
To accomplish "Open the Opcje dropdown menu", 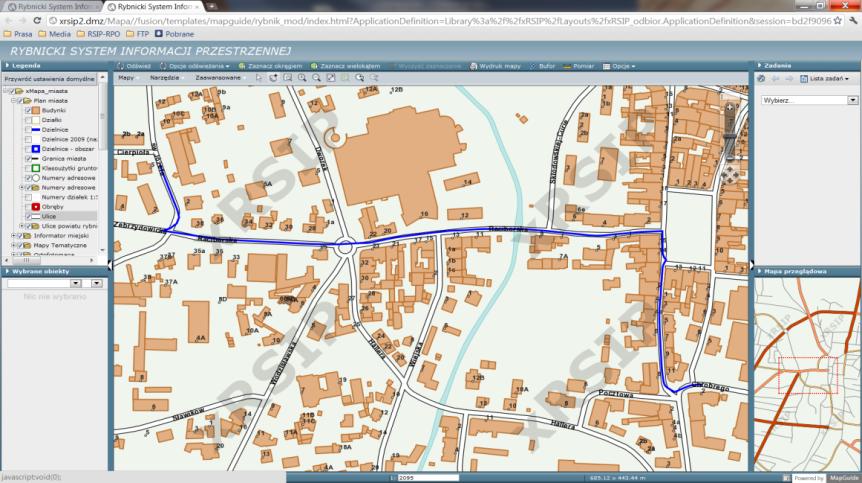I will pyautogui.click(x=619, y=66).
